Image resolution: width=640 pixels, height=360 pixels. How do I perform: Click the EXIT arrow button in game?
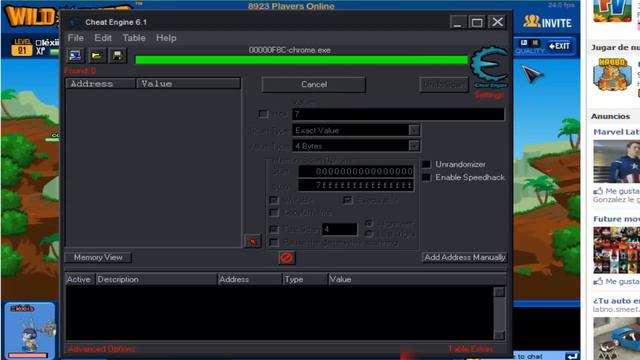[x=559, y=46]
